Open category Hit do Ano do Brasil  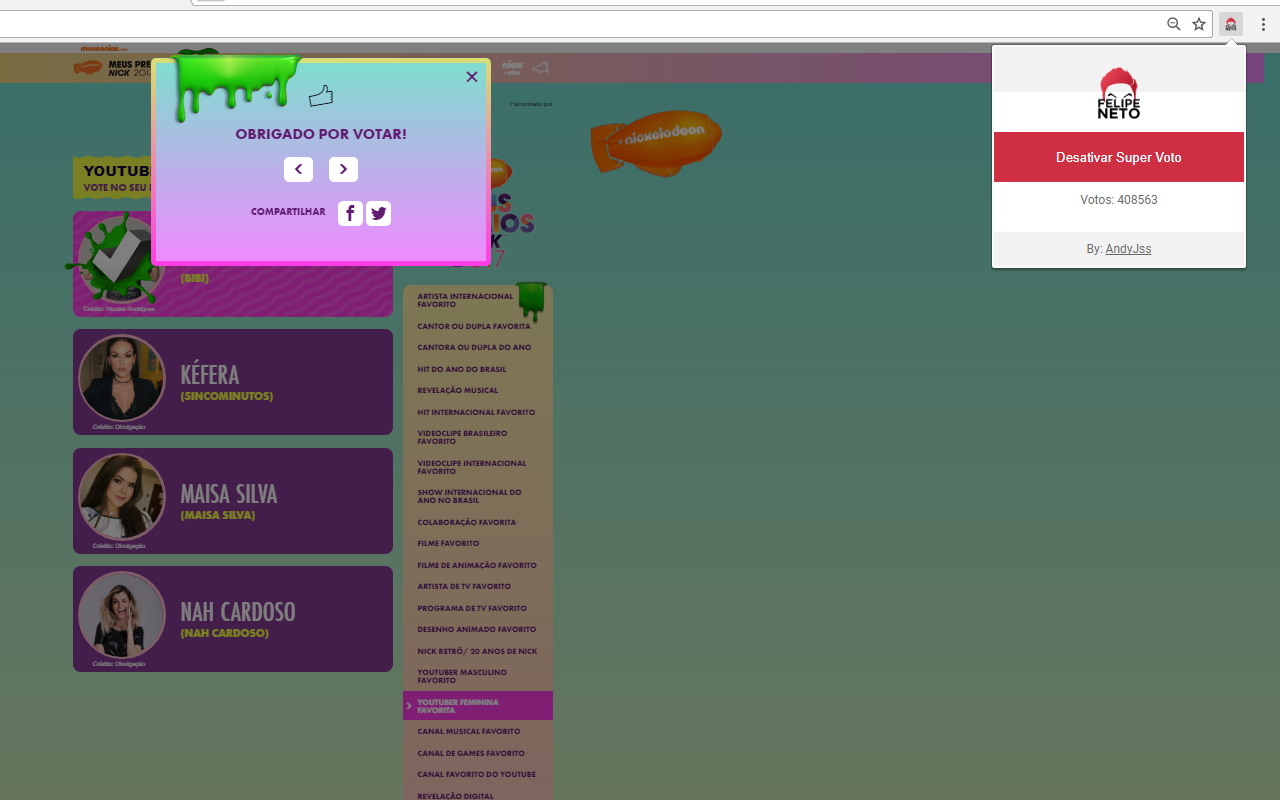click(462, 369)
